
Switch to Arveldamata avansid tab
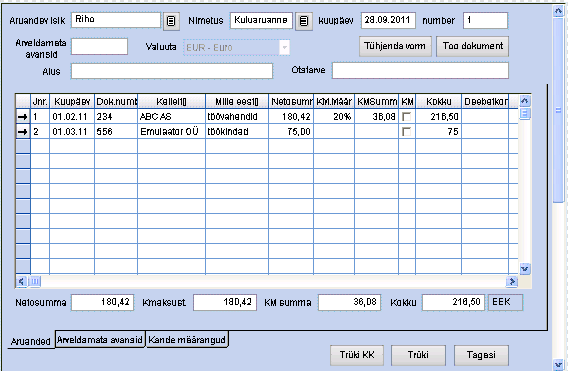pos(100,339)
